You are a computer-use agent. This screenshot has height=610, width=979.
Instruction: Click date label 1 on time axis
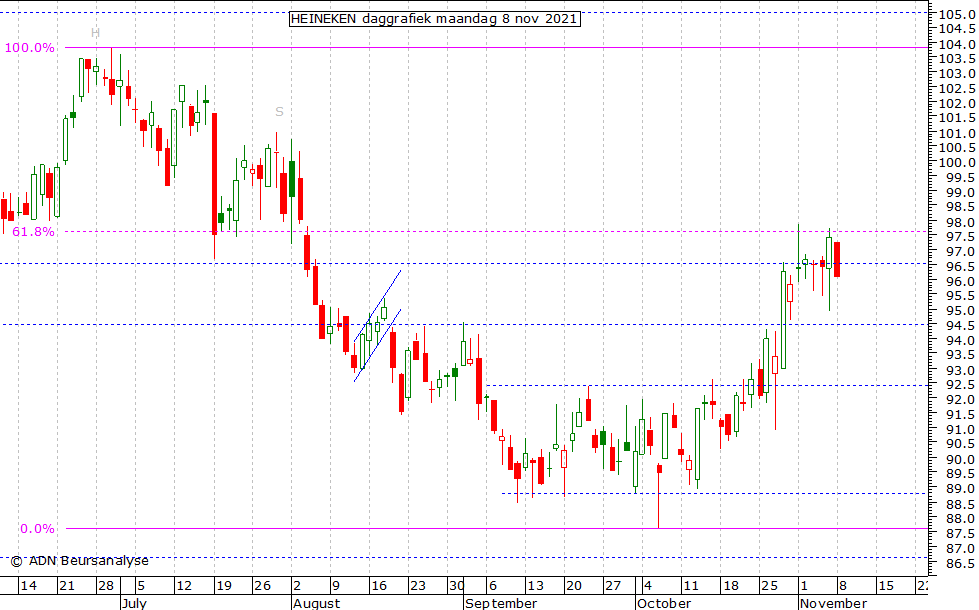click(804, 586)
